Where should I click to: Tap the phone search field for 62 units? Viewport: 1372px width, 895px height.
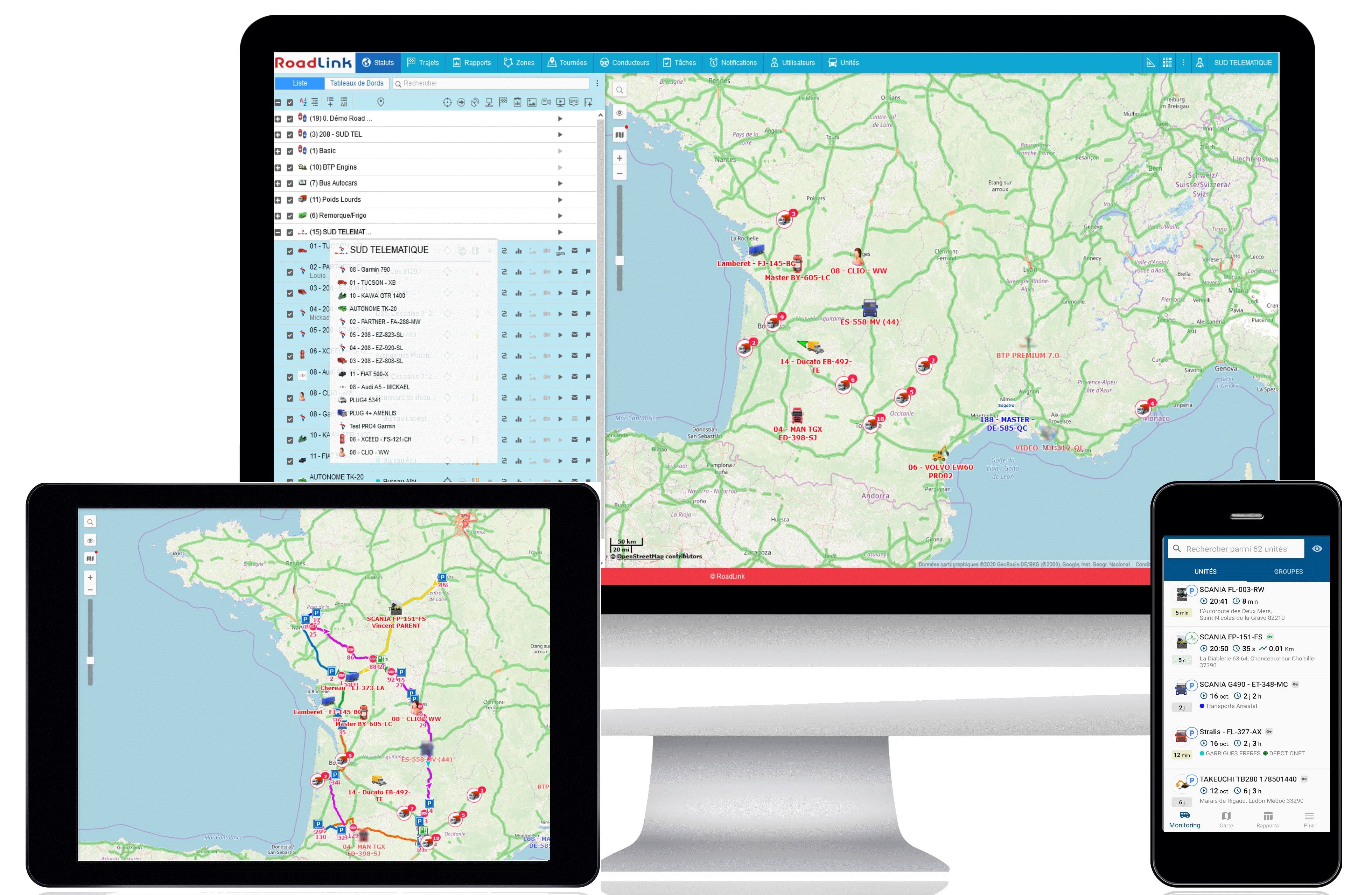tap(1236, 548)
